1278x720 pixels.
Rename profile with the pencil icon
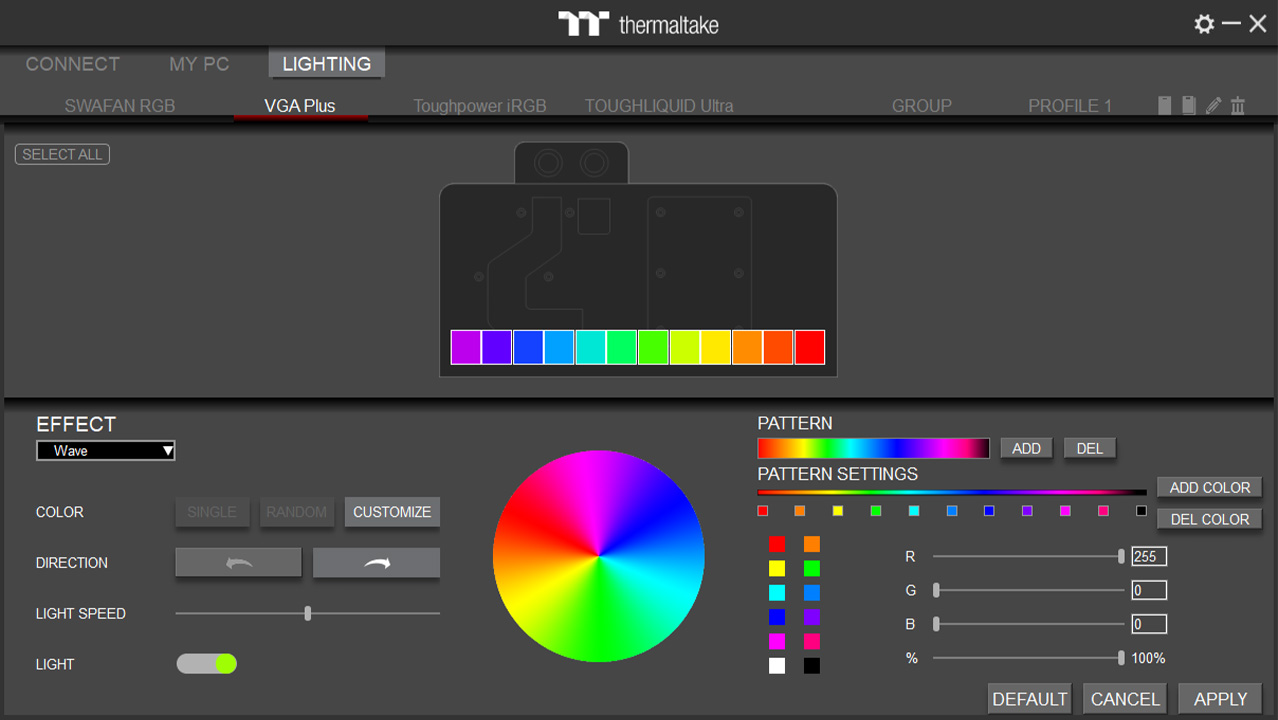click(x=1214, y=105)
